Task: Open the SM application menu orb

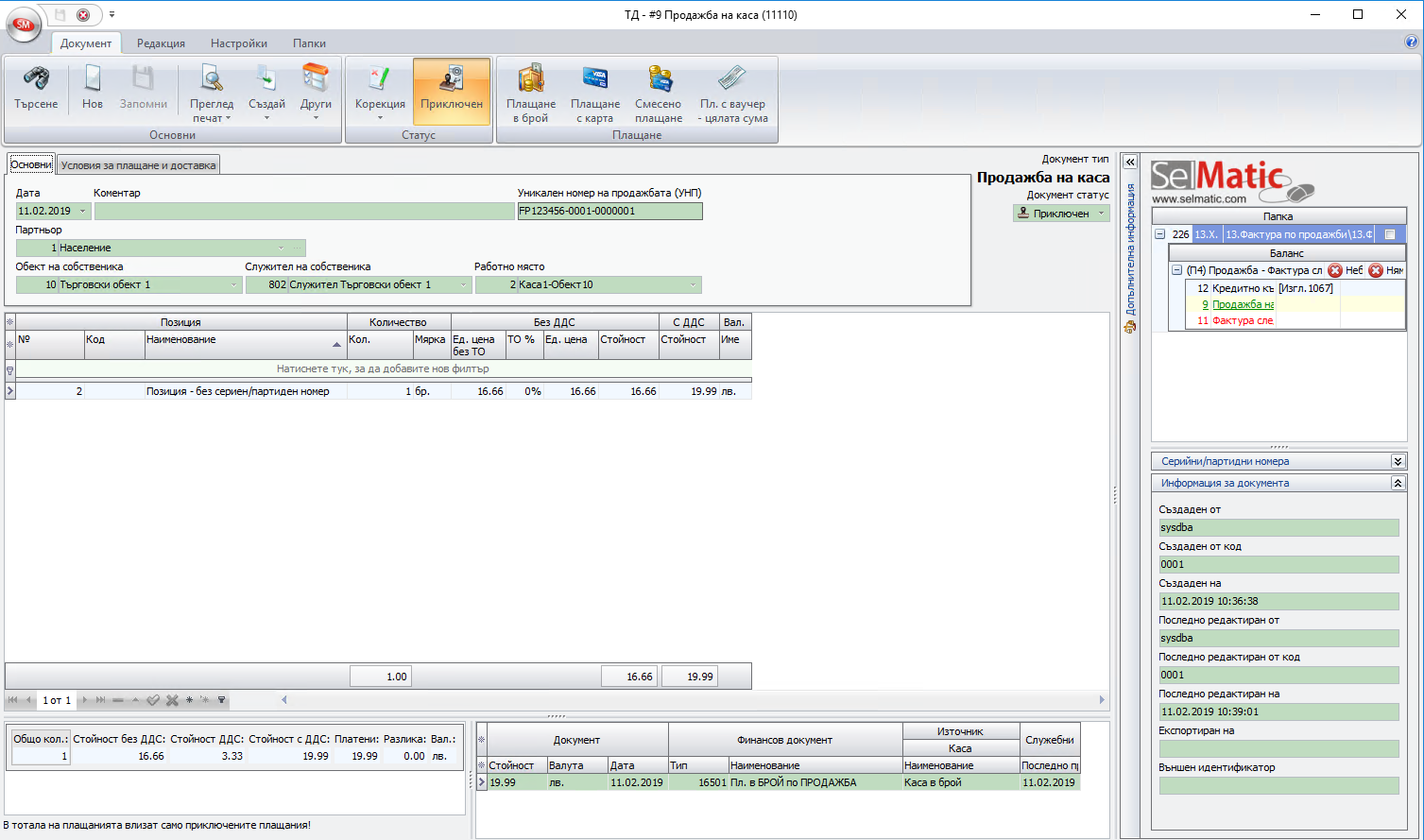Action: (x=24, y=26)
